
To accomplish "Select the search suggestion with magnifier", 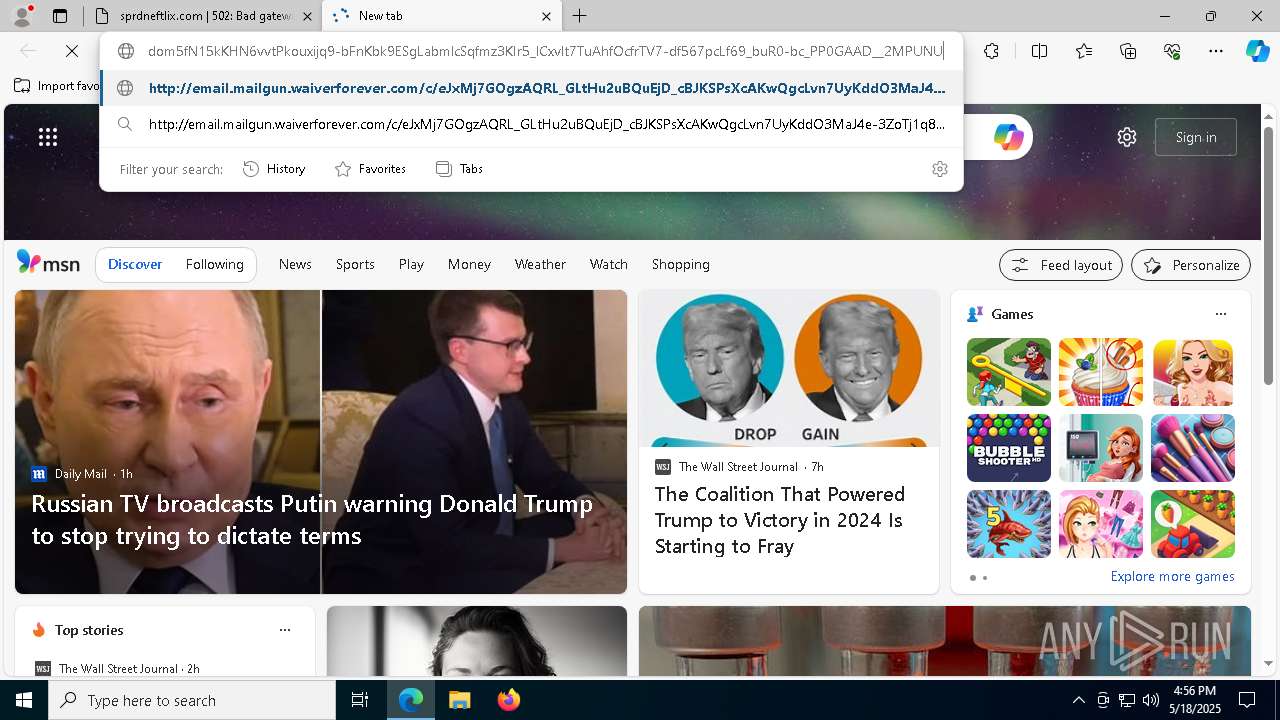I will [x=531, y=125].
